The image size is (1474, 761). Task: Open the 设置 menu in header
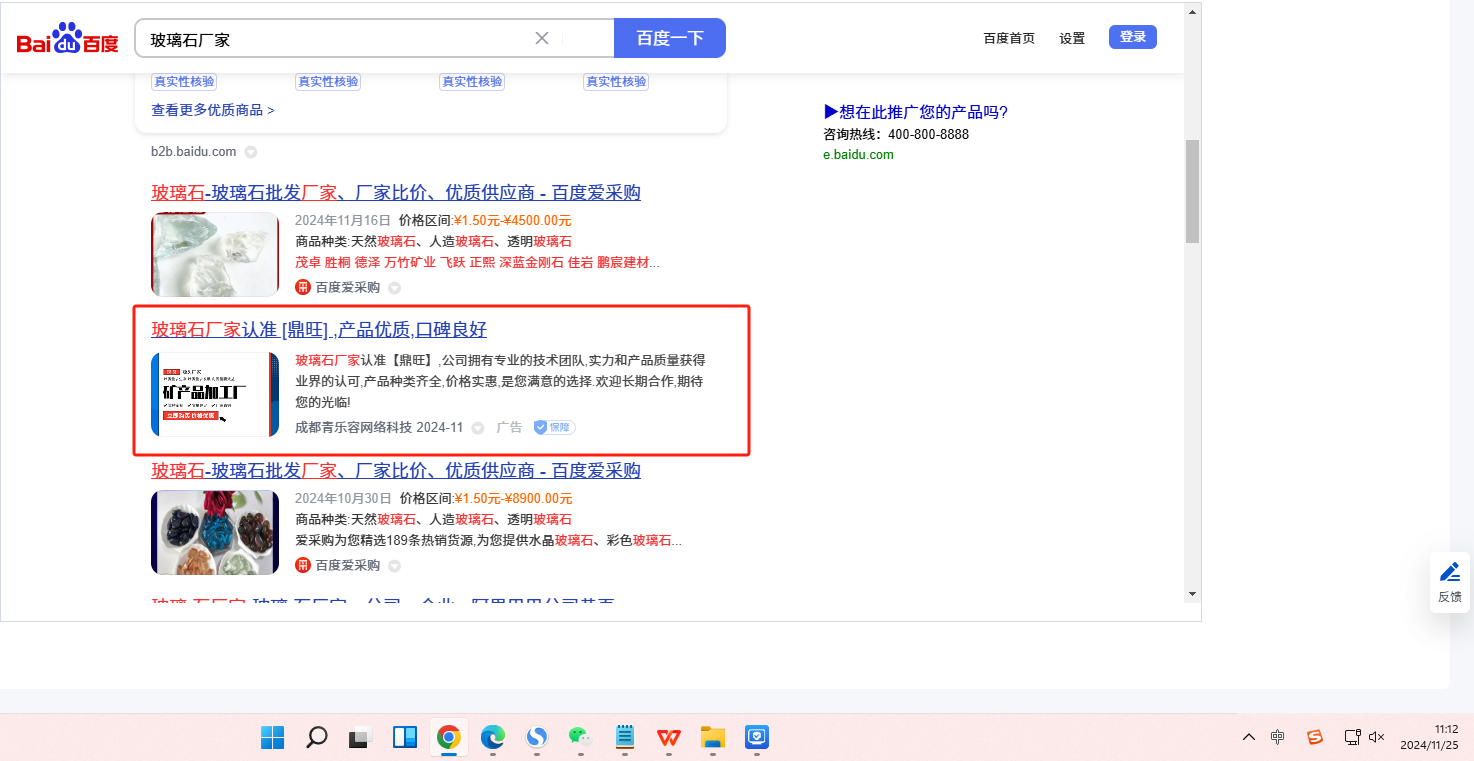(1072, 38)
